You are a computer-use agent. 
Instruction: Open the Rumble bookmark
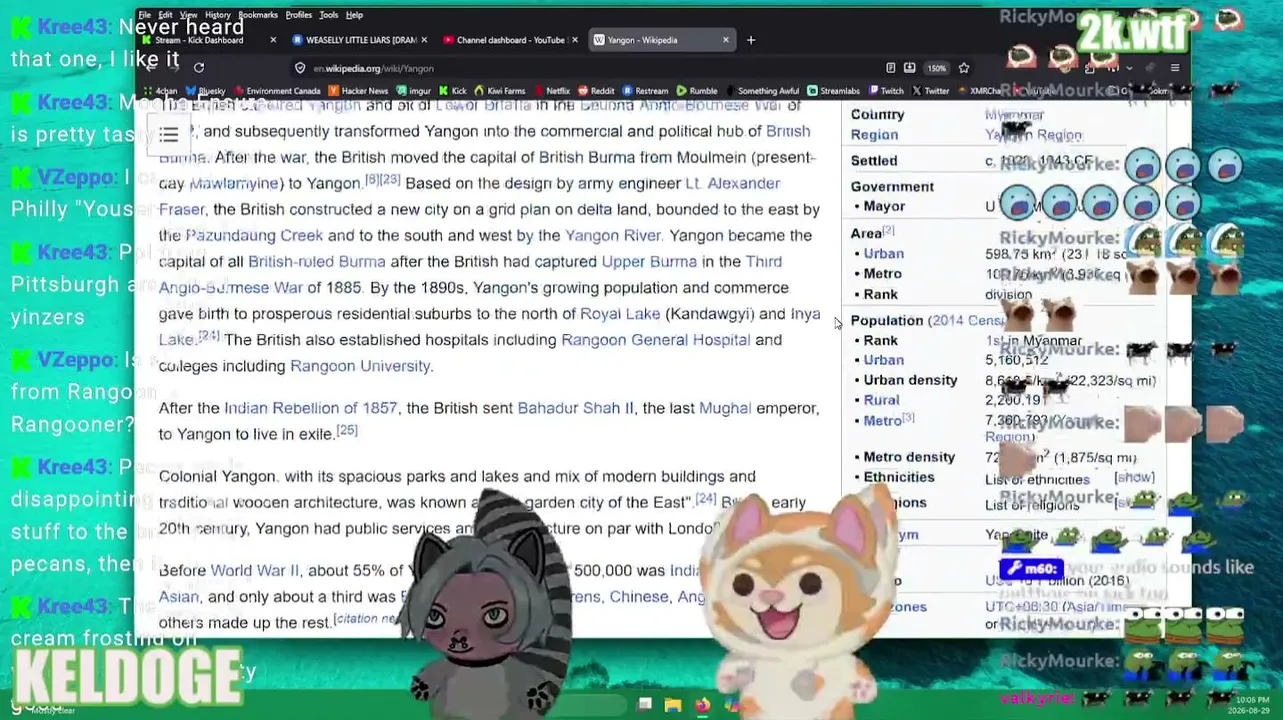(x=697, y=91)
